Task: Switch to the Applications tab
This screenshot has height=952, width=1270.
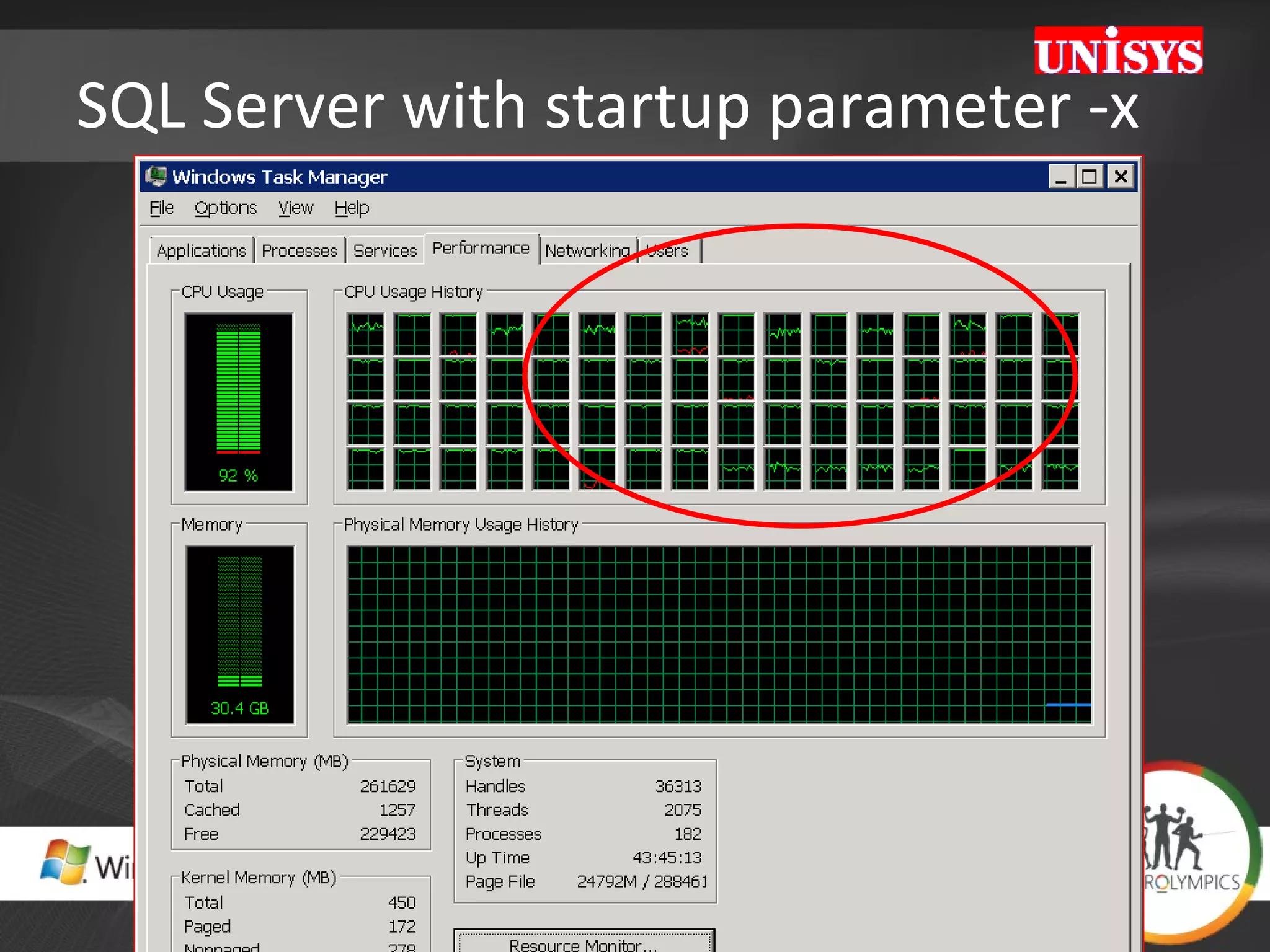Action: [202, 250]
